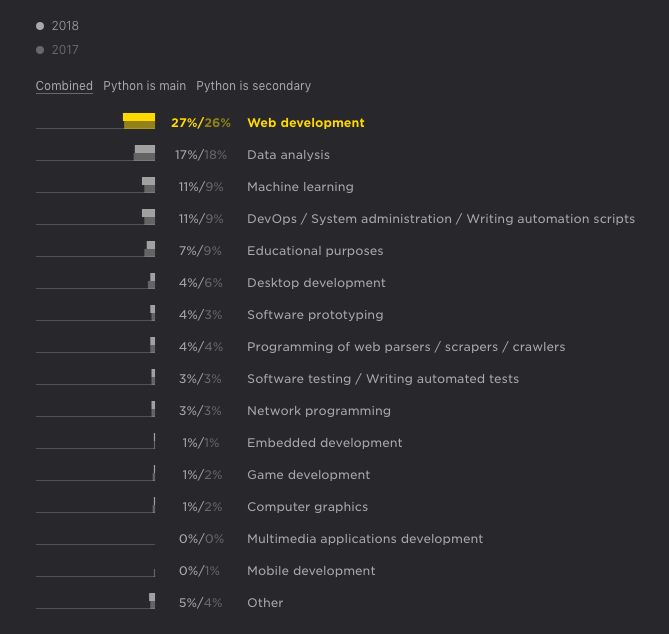Click the Desktop development bar
The width and height of the screenshot is (669, 634).
pyautogui.click(x=152, y=282)
